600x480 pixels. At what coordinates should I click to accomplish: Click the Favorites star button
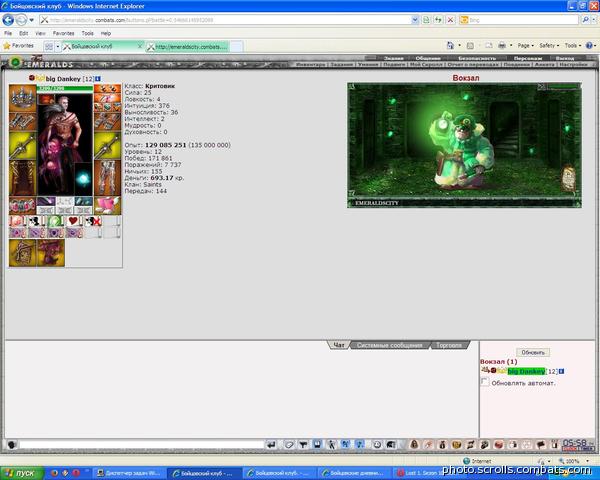tap(19, 46)
